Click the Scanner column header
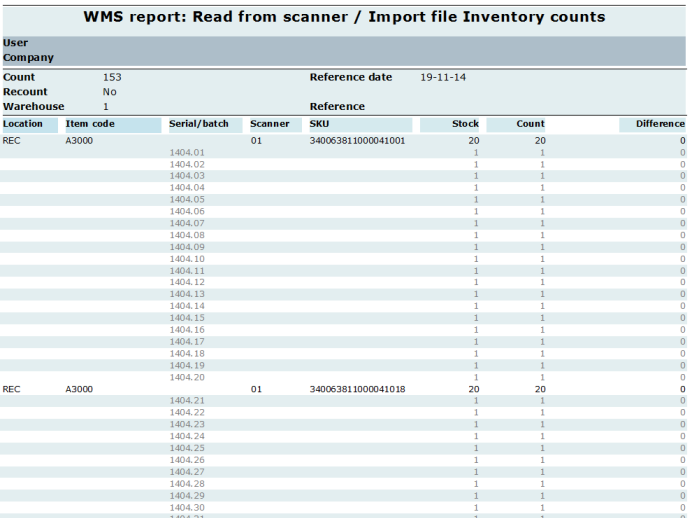 [x=269, y=125]
